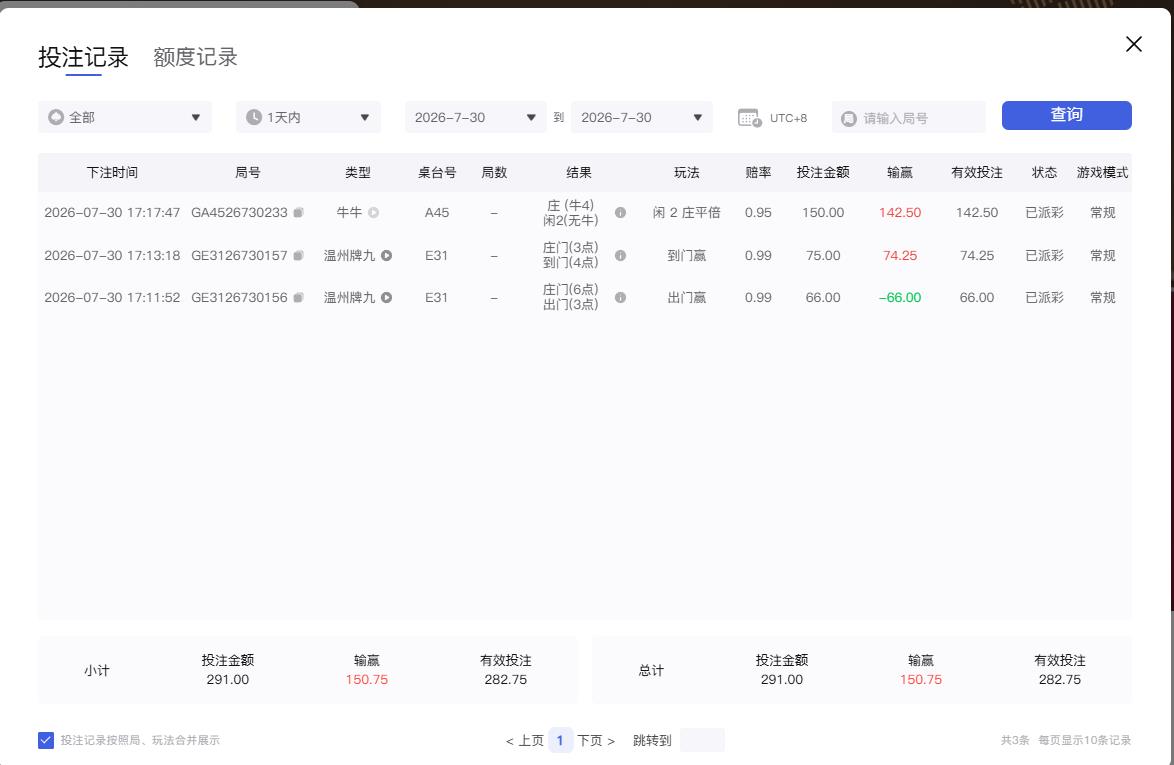Click the play type 闲 2 庄平倍

pyautogui.click(x=687, y=213)
